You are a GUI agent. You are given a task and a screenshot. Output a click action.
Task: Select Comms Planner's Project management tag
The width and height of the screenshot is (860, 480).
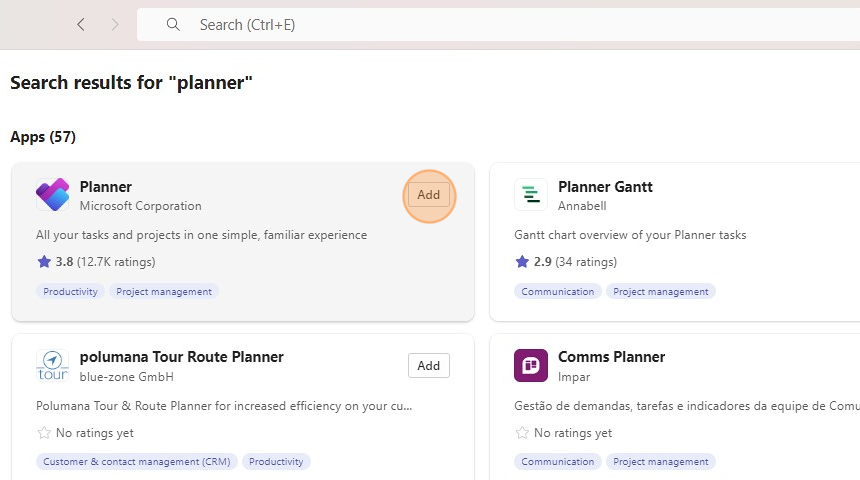tap(661, 462)
